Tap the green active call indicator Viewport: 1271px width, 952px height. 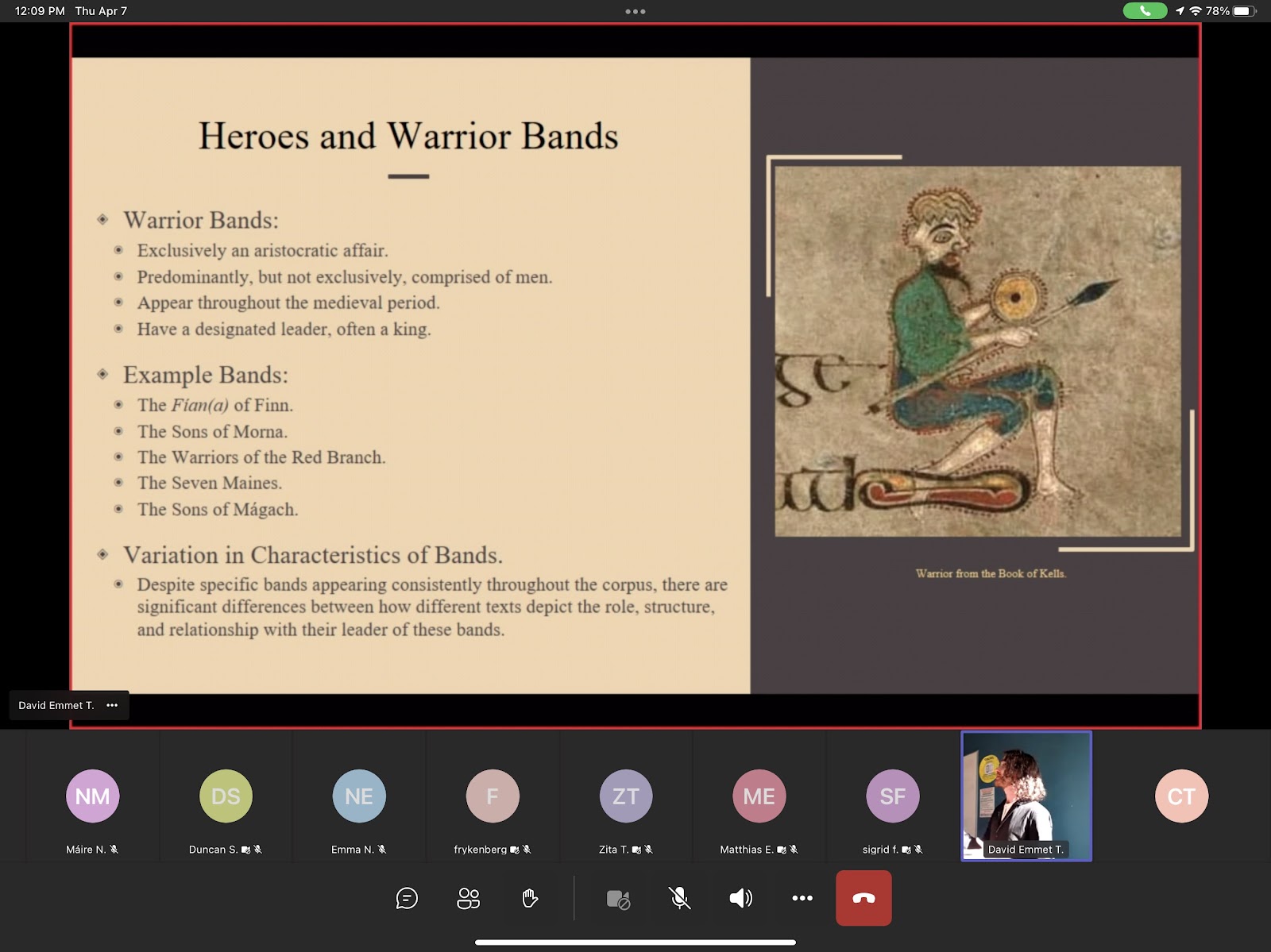click(x=1145, y=11)
